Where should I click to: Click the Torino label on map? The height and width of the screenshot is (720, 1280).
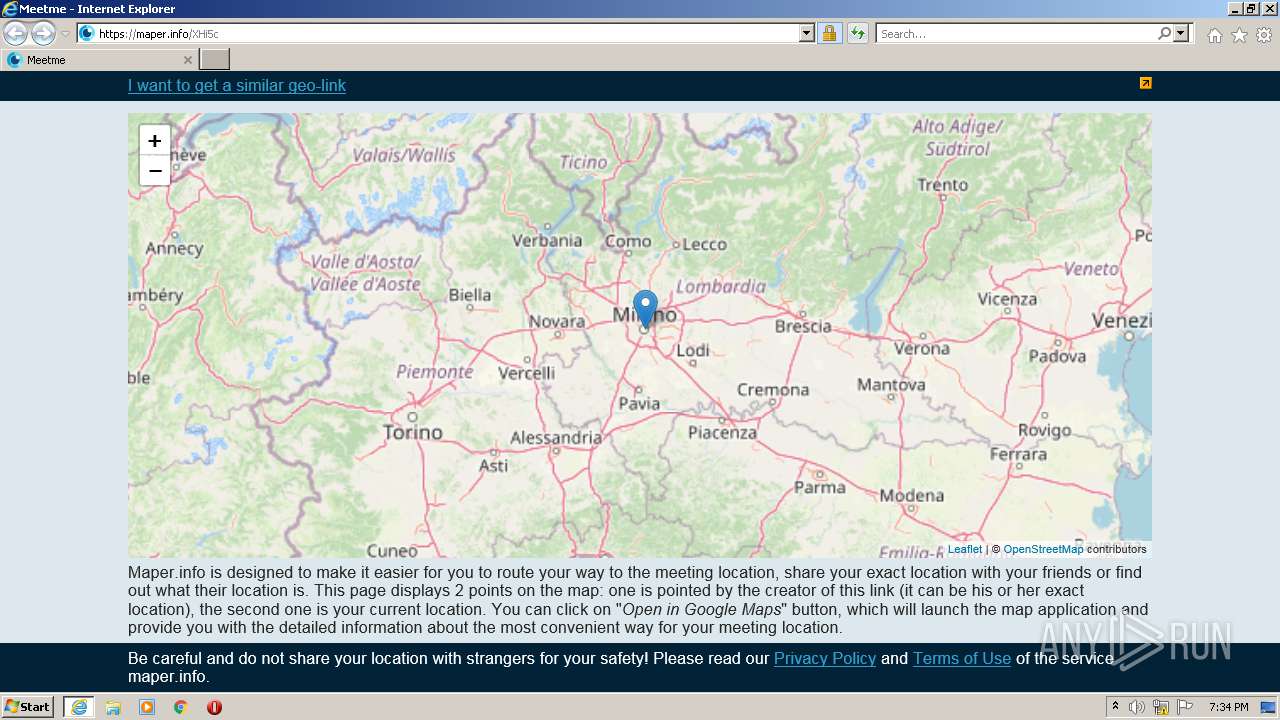tap(413, 432)
